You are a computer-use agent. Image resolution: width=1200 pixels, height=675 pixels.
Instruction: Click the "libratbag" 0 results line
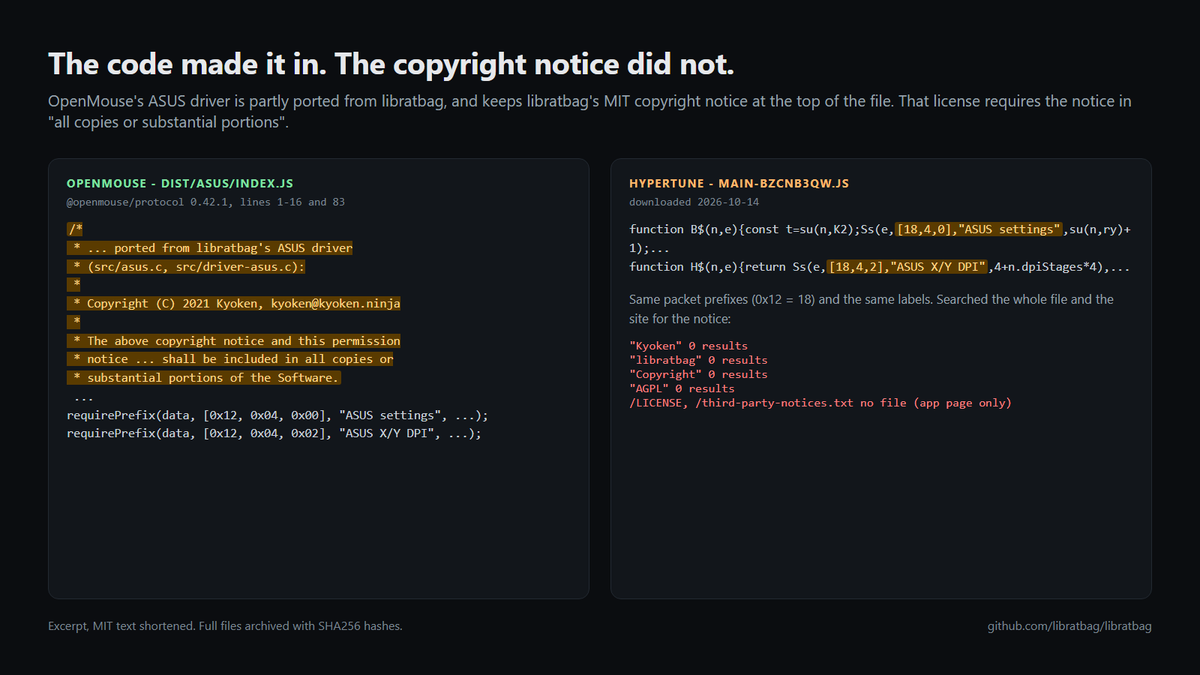click(698, 360)
